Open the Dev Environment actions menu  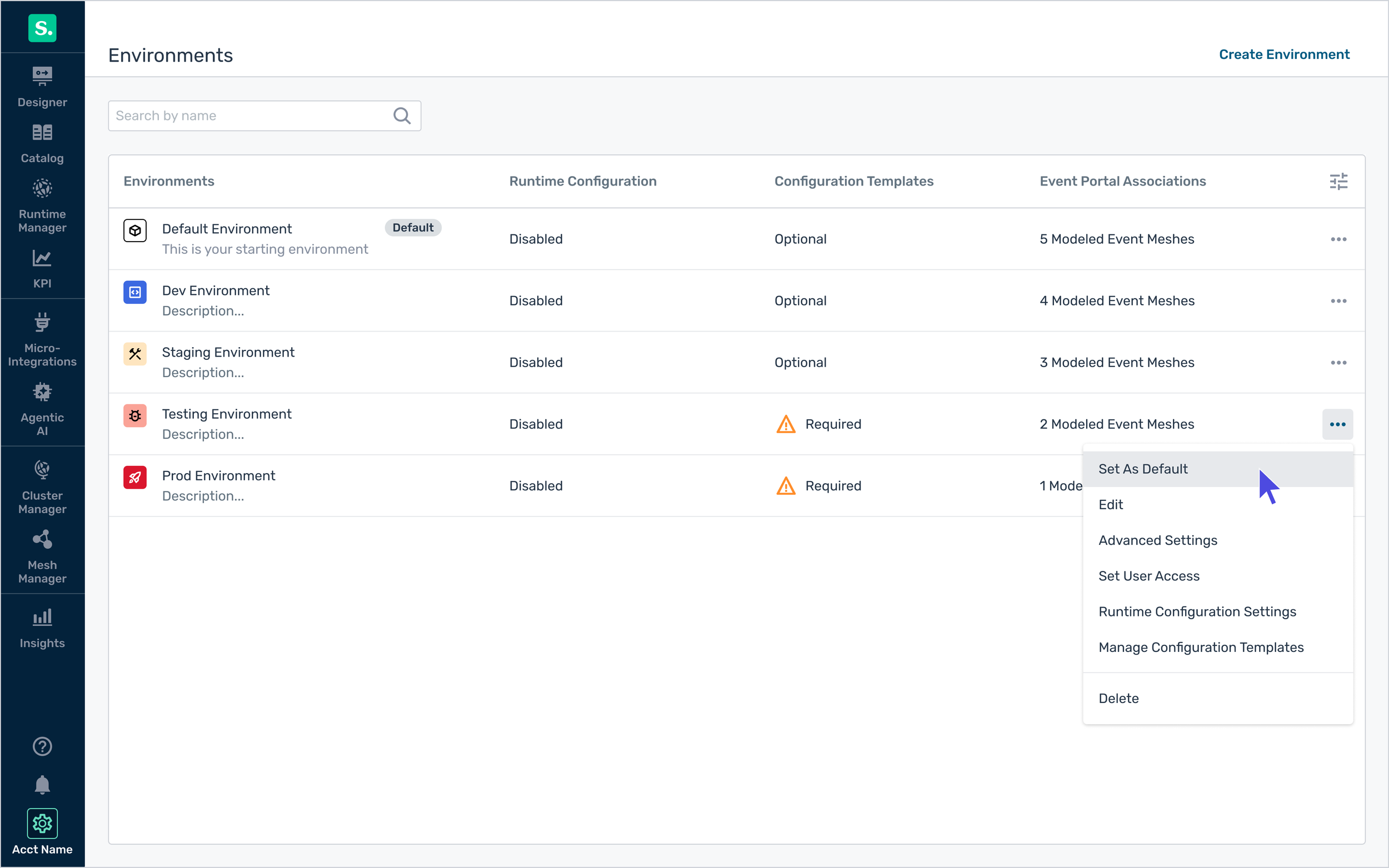[x=1339, y=300]
